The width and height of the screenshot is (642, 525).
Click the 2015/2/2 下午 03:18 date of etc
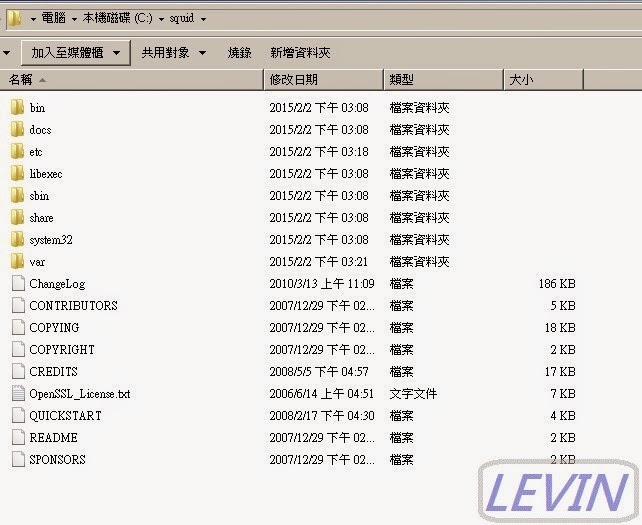319,152
